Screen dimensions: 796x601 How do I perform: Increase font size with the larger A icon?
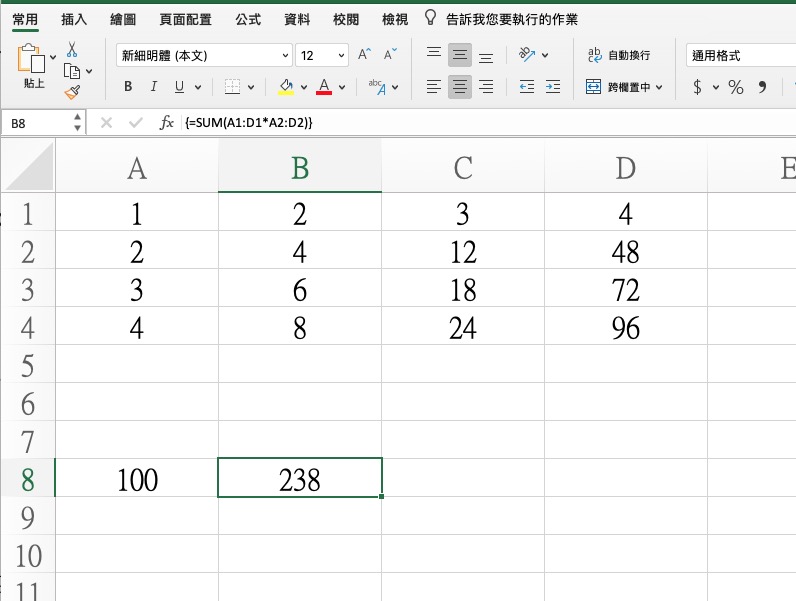[x=364, y=54]
